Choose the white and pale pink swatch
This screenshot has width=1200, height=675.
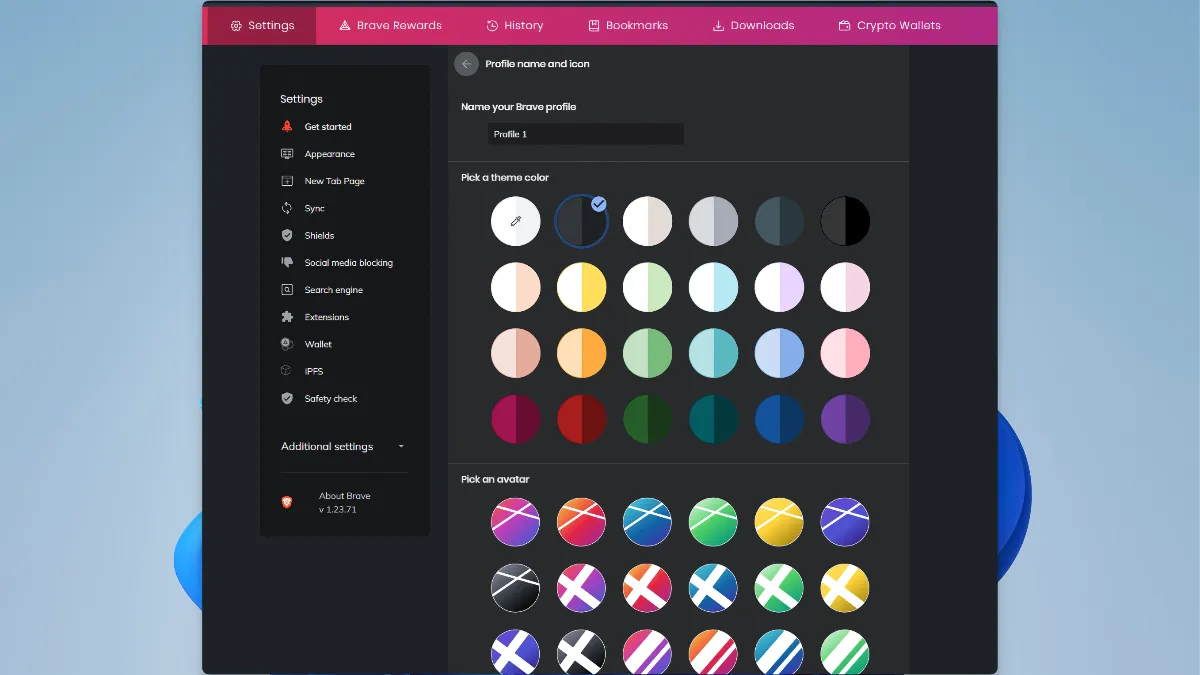pyautogui.click(x=846, y=287)
